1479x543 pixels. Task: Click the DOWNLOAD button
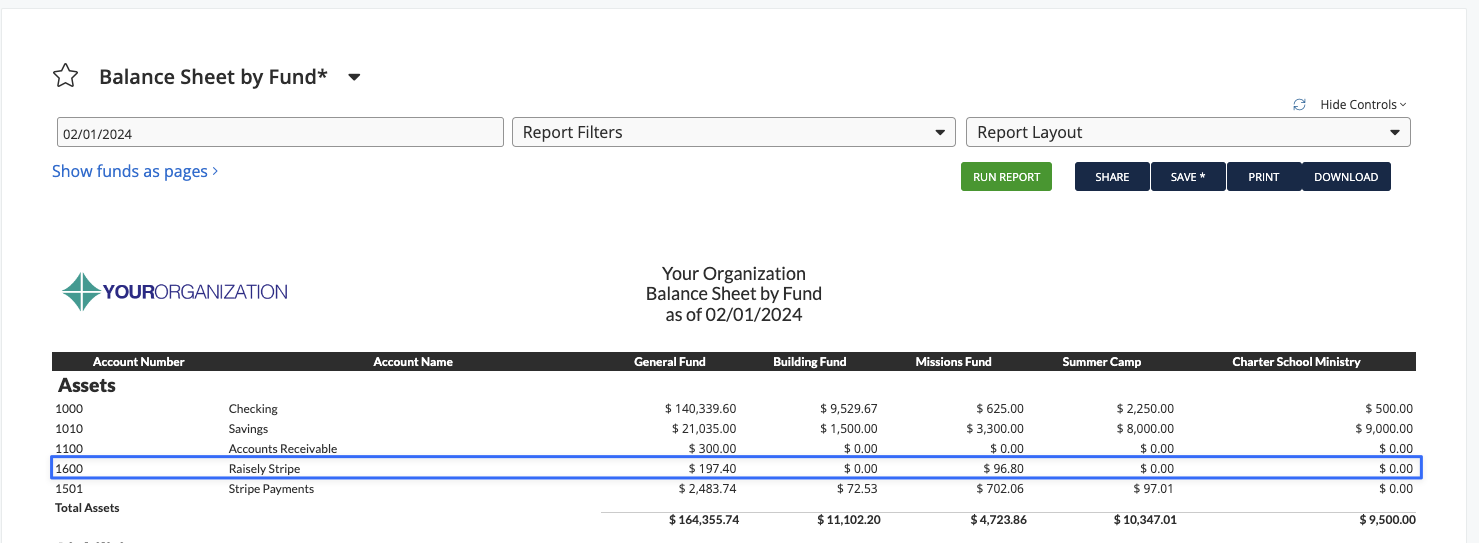coord(1346,177)
